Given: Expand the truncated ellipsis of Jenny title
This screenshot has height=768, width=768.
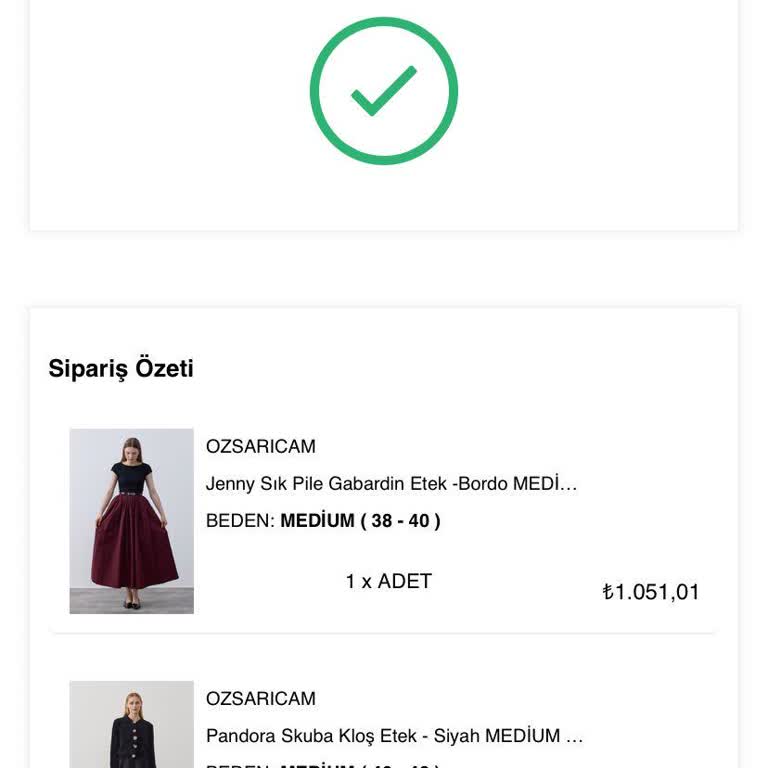Looking at the screenshot, I should pos(569,485).
